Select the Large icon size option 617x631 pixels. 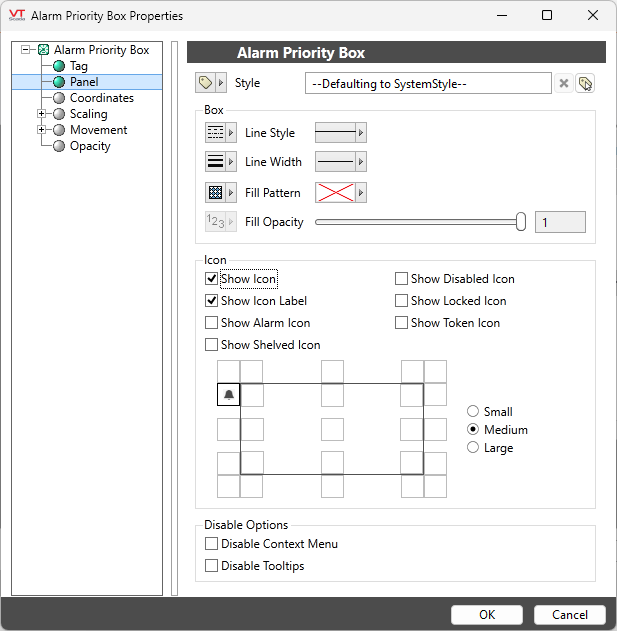[473, 448]
